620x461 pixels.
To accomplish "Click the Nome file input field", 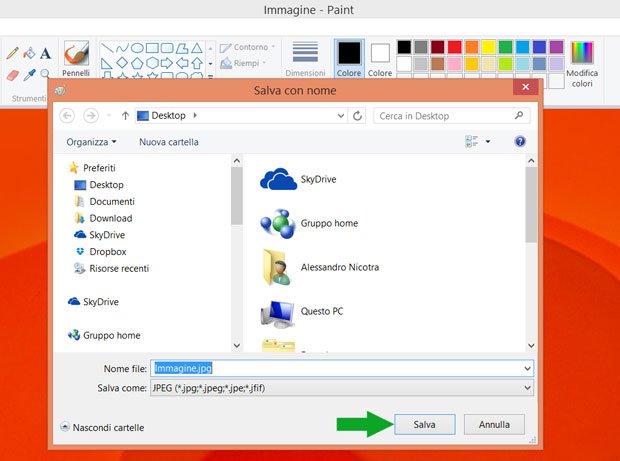I will 342,368.
